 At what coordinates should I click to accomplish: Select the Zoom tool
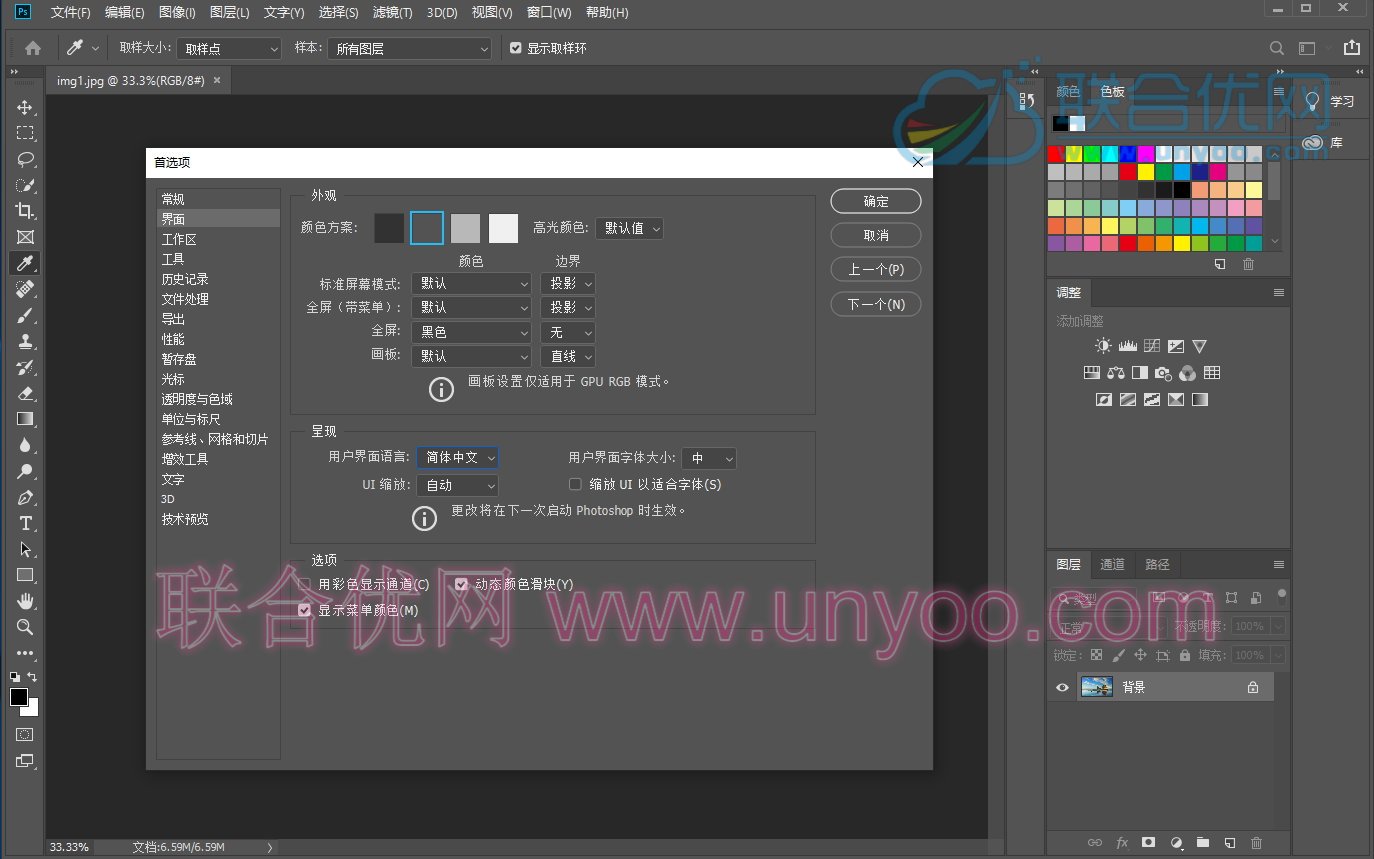[x=25, y=627]
